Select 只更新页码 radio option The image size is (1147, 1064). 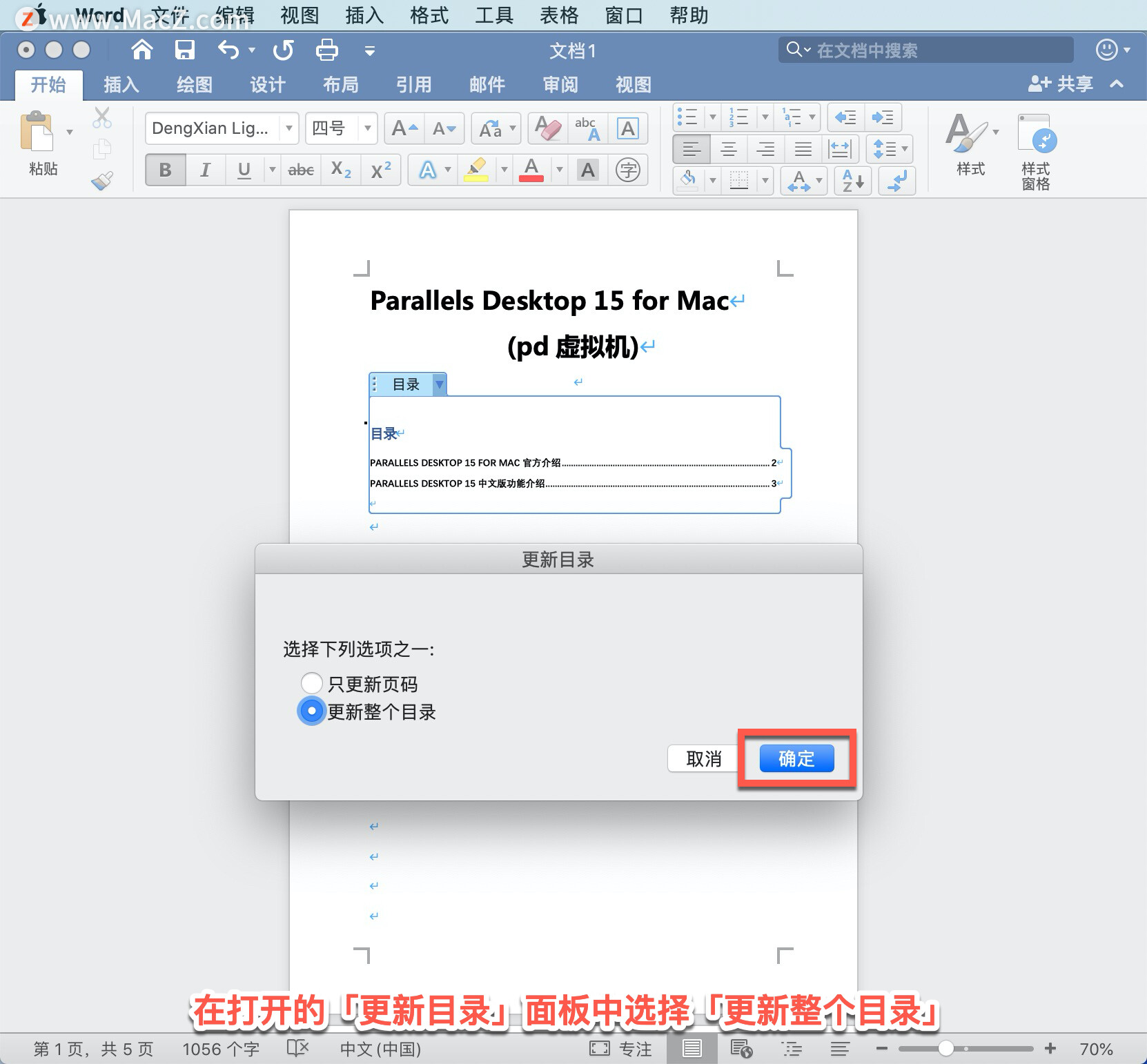[311, 683]
